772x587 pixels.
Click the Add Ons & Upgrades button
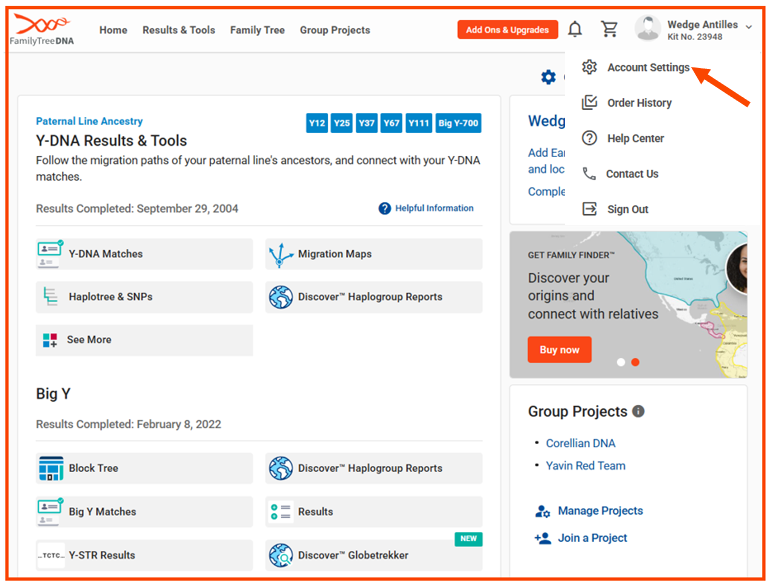point(508,30)
